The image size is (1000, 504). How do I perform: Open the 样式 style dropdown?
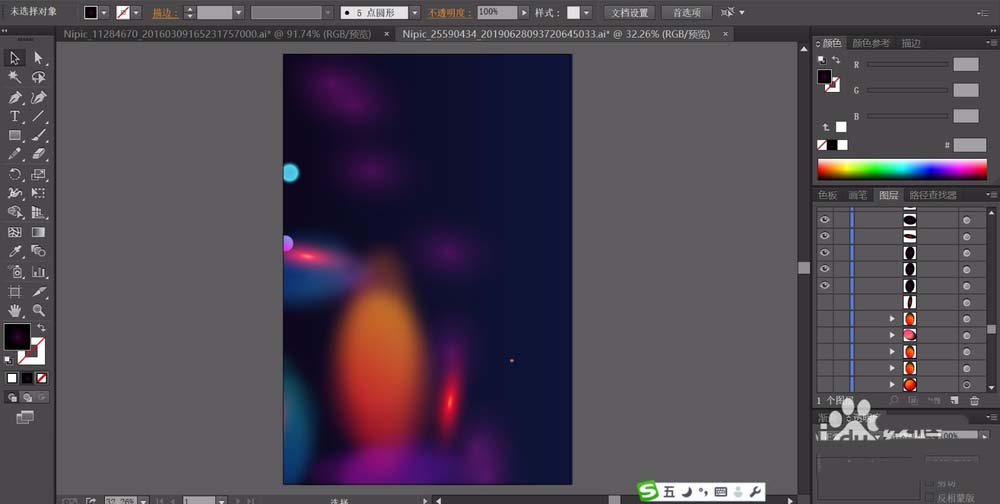(587, 13)
